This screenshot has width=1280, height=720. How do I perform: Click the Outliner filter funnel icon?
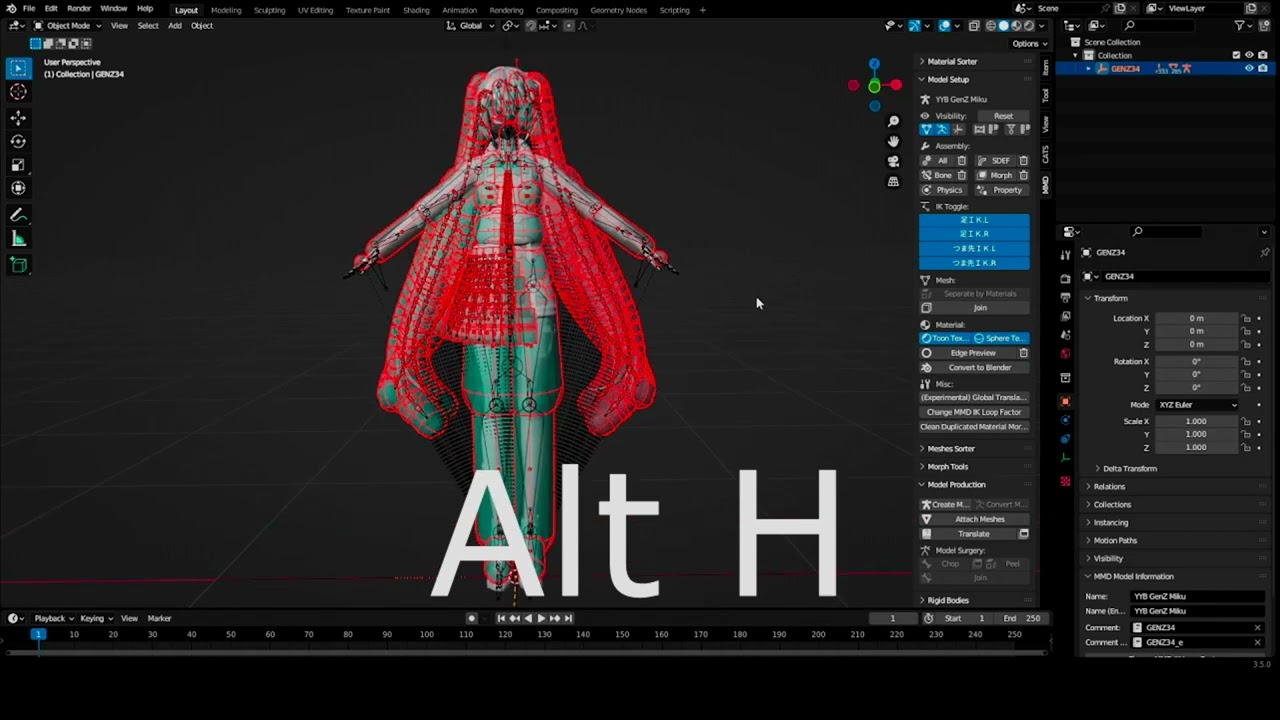pyautogui.click(x=1240, y=25)
